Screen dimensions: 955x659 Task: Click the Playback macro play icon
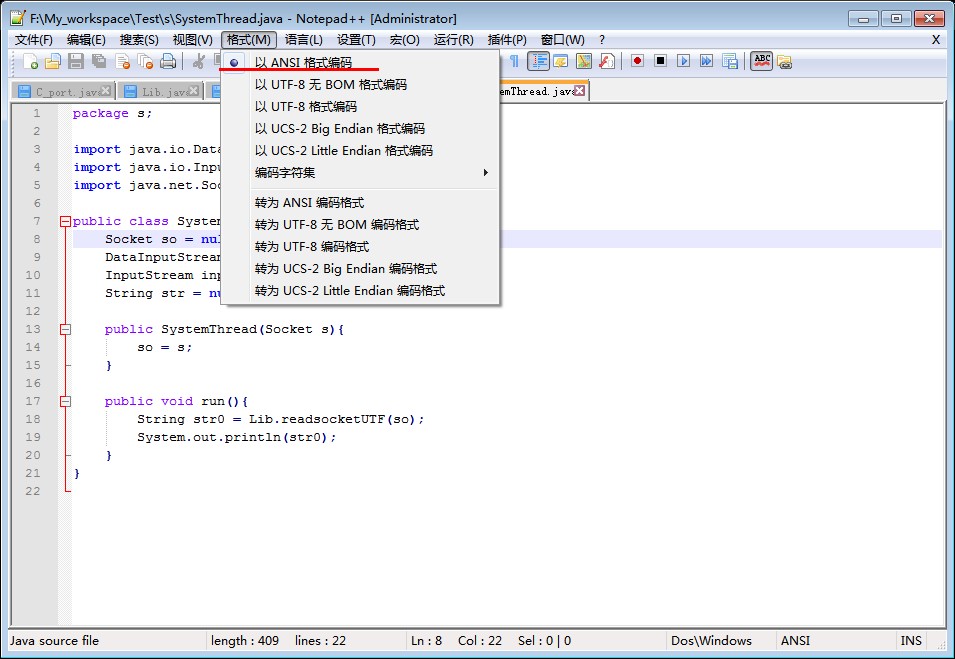pos(683,61)
